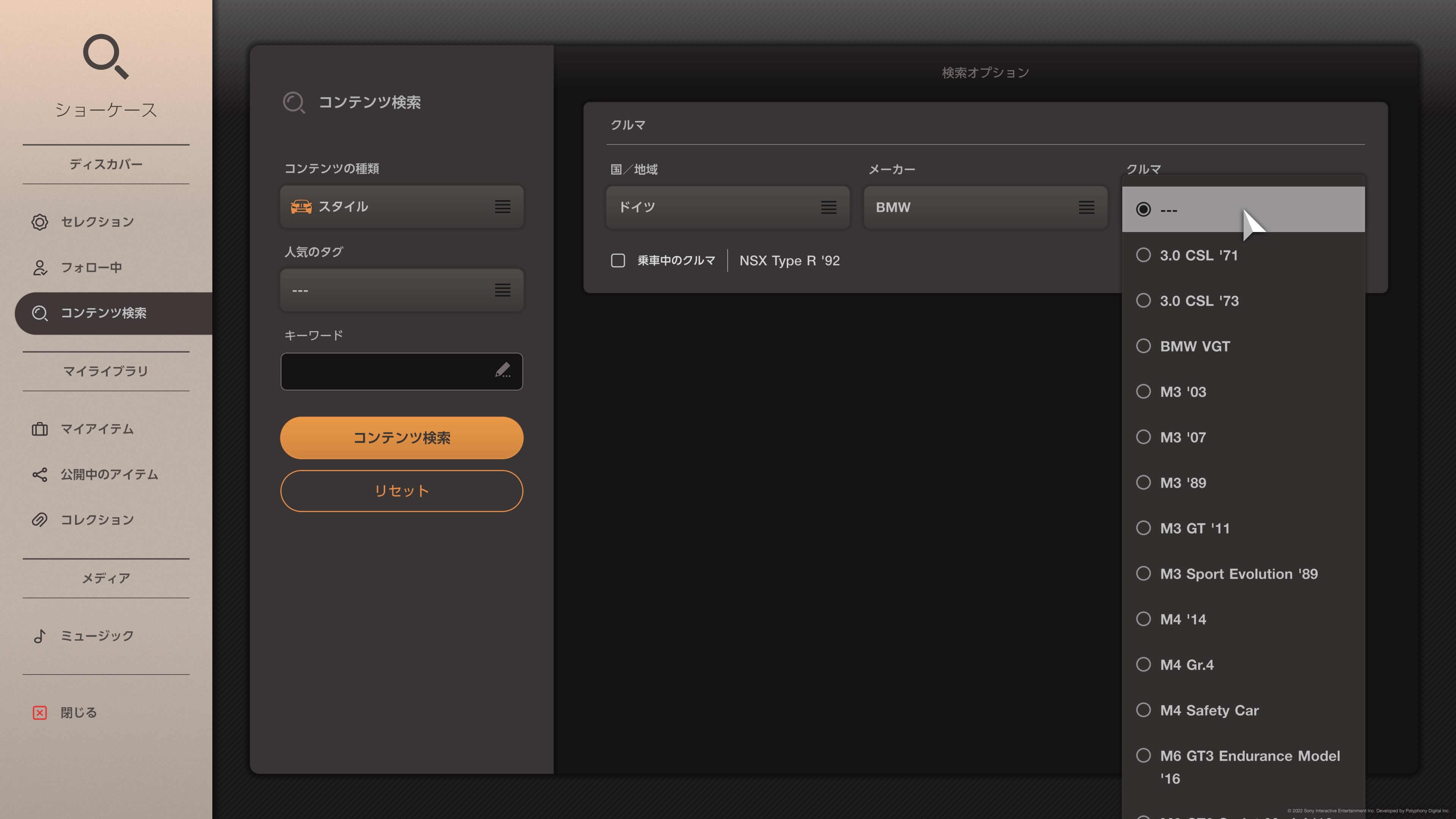
Task: Click the ミュージック note icon
Action: [x=39, y=636]
